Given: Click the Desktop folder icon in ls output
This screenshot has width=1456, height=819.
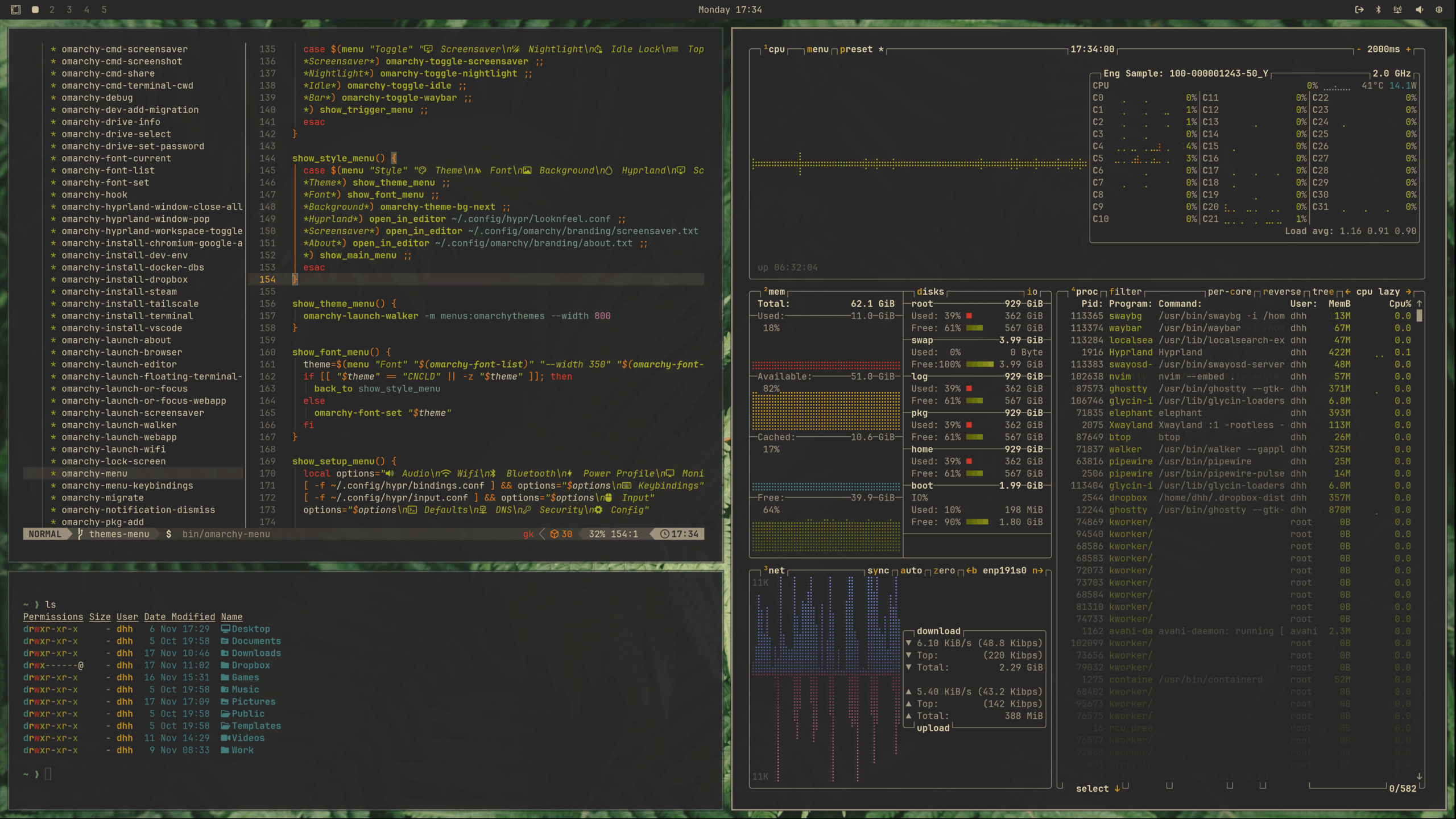Looking at the screenshot, I should tap(225, 628).
